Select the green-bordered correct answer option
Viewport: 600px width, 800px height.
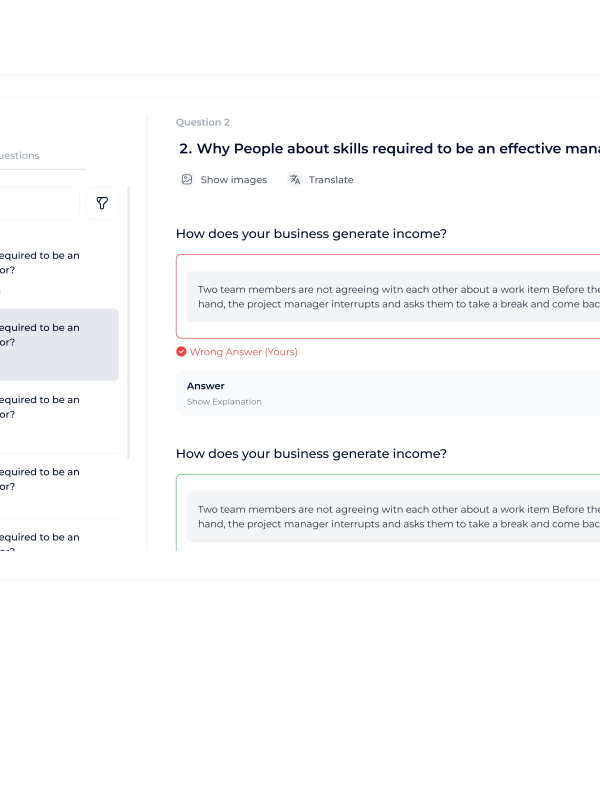tap(390, 515)
